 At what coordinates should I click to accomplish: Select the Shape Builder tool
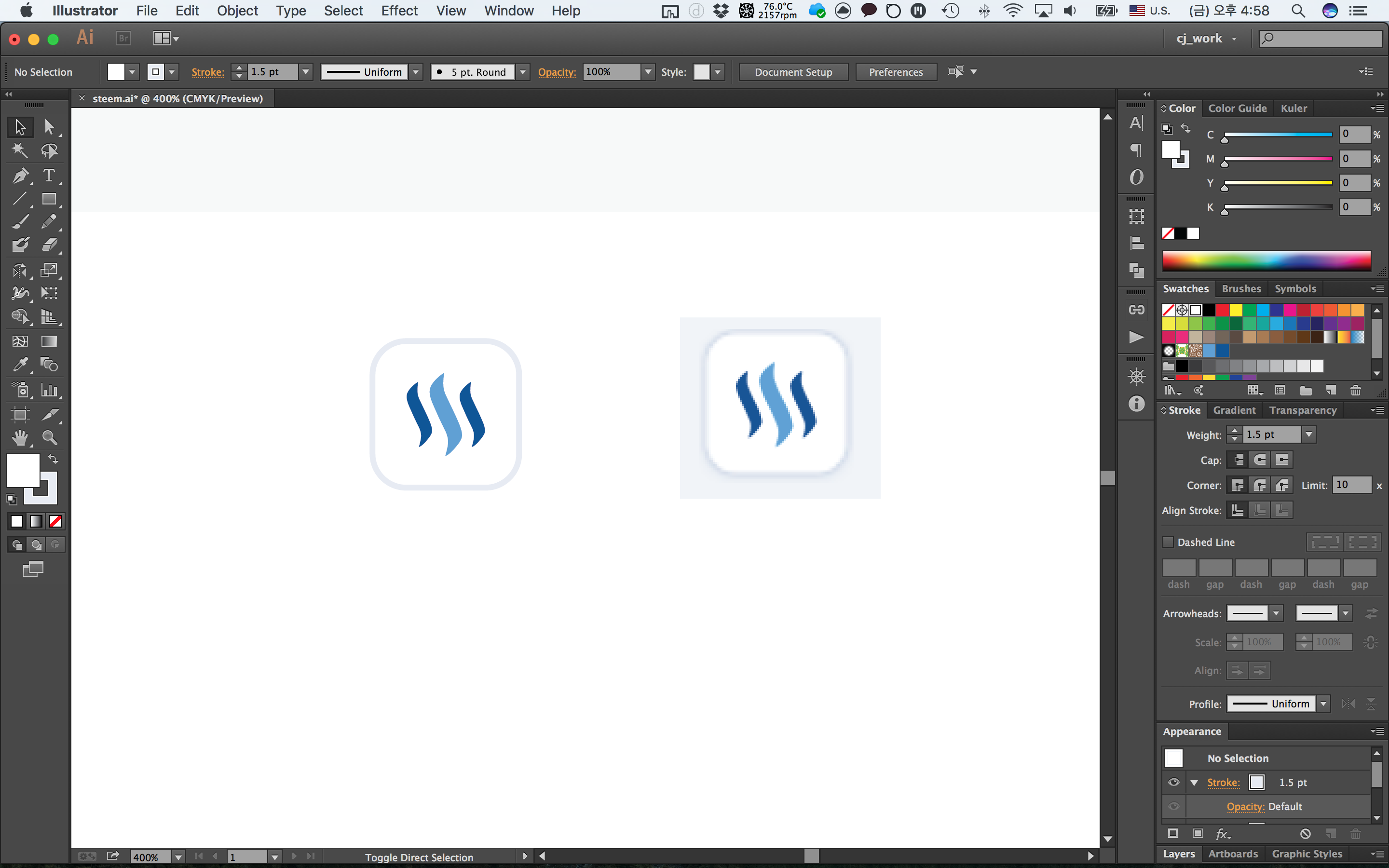[x=20, y=316]
